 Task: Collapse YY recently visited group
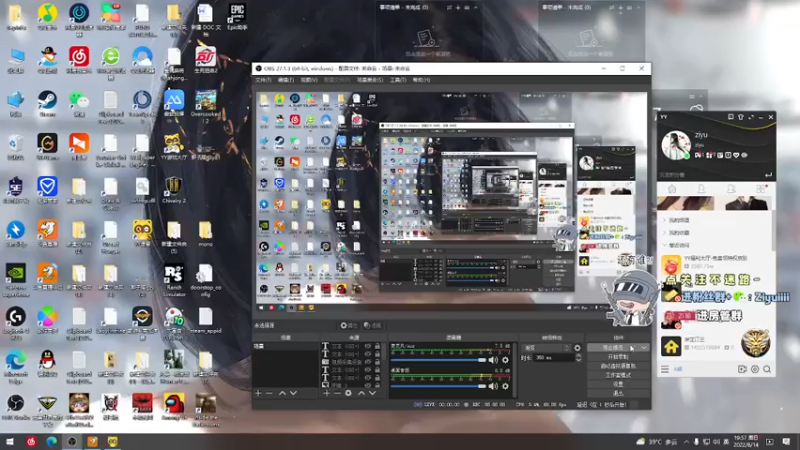[665, 245]
